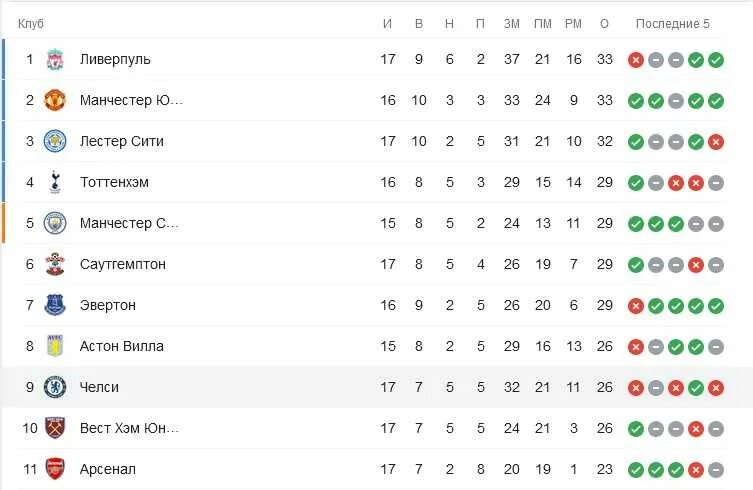Click the Liverpool club crest icon
This screenshot has height=490, width=753.
(55, 60)
